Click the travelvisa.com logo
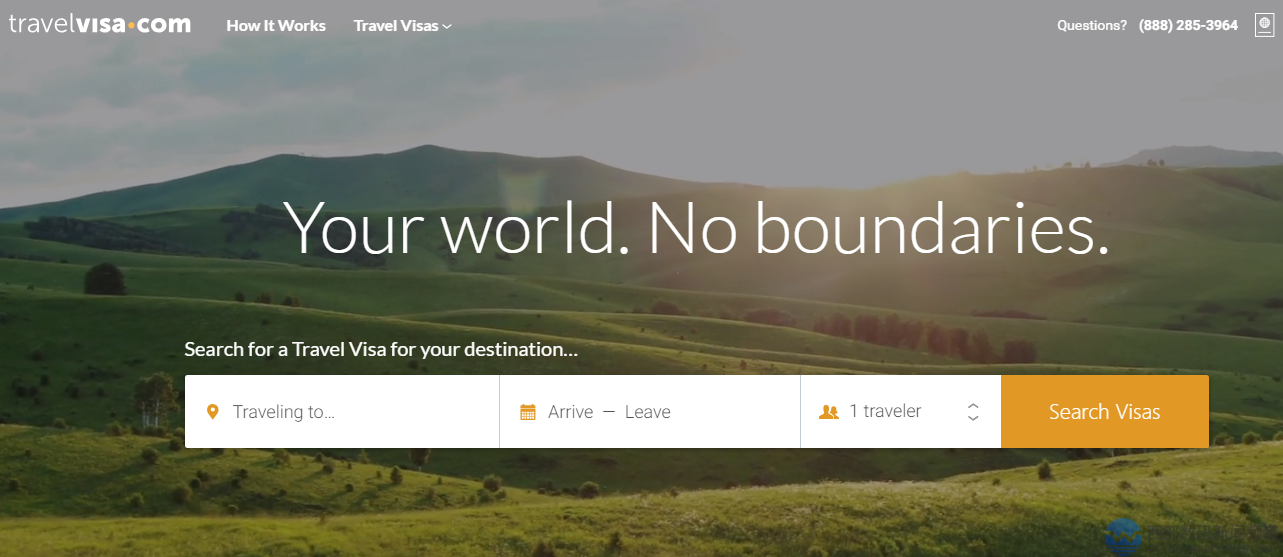Screen dimensions: 1283x557 click(100, 25)
